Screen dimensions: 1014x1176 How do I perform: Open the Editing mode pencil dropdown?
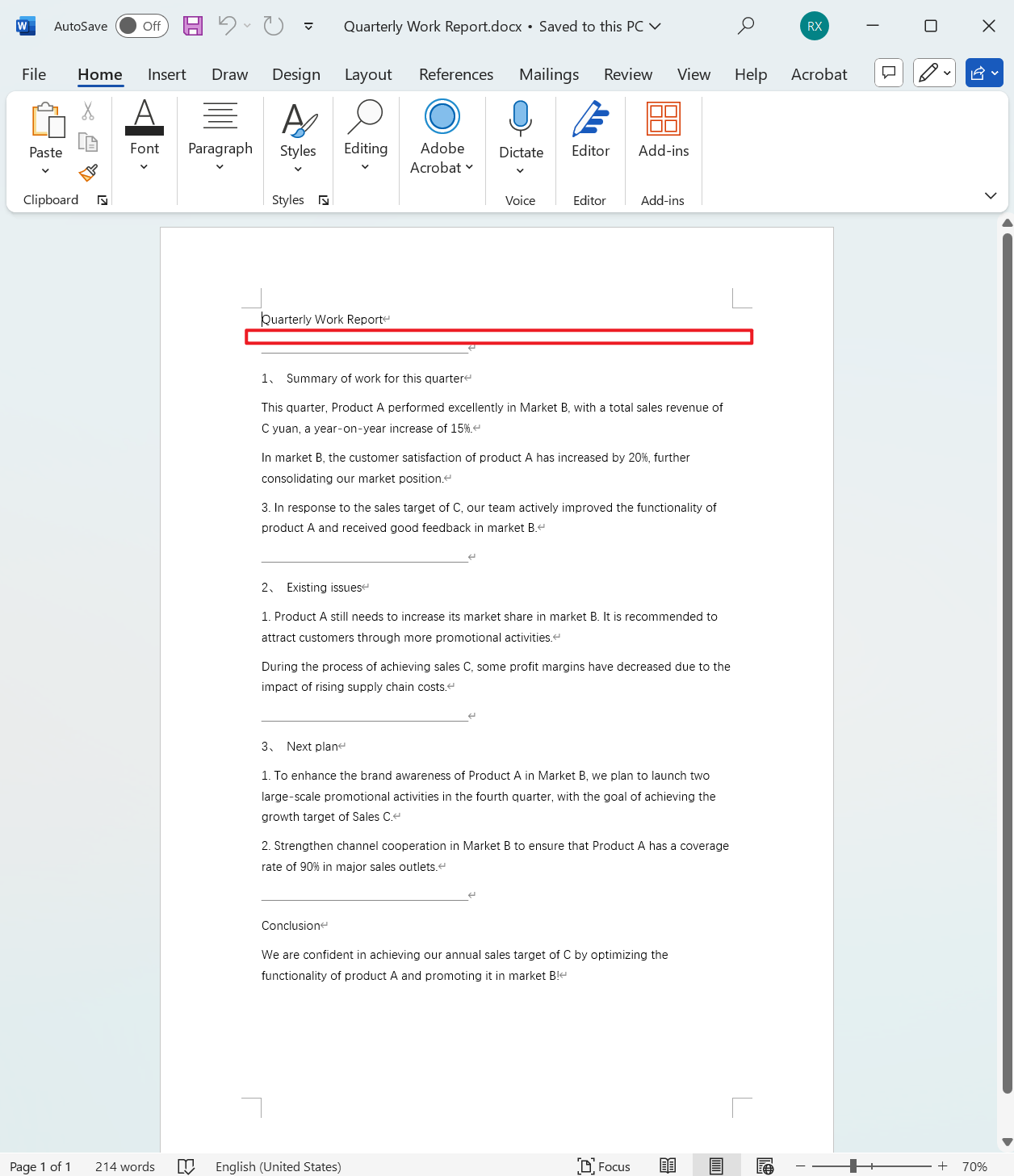[x=935, y=73]
